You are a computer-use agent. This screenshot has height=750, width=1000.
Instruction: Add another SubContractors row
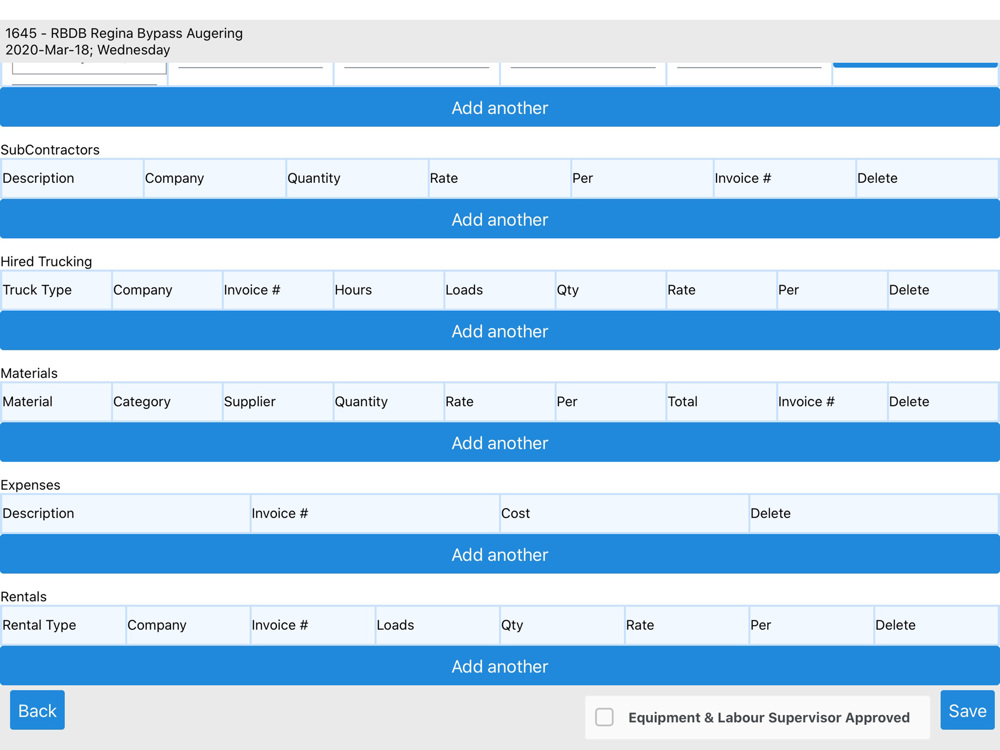coord(500,220)
